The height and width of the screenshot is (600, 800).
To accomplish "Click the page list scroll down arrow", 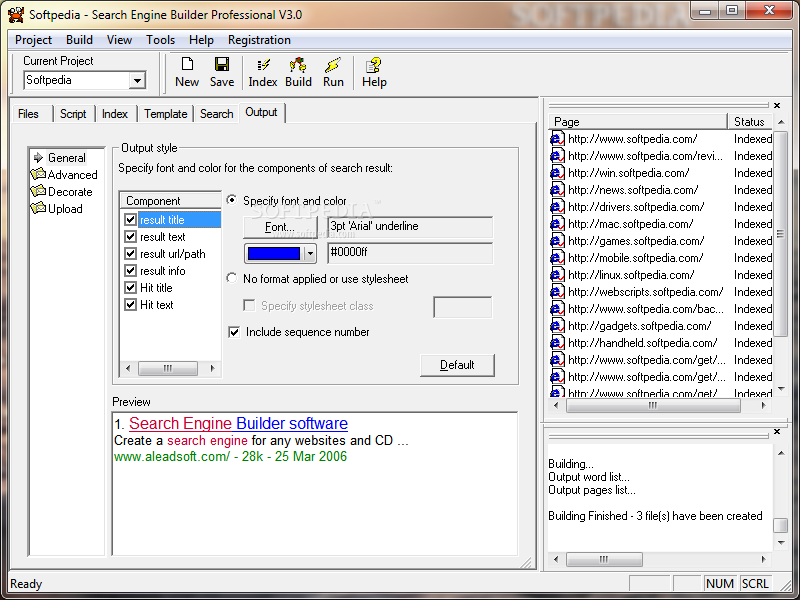I will click(x=781, y=390).
